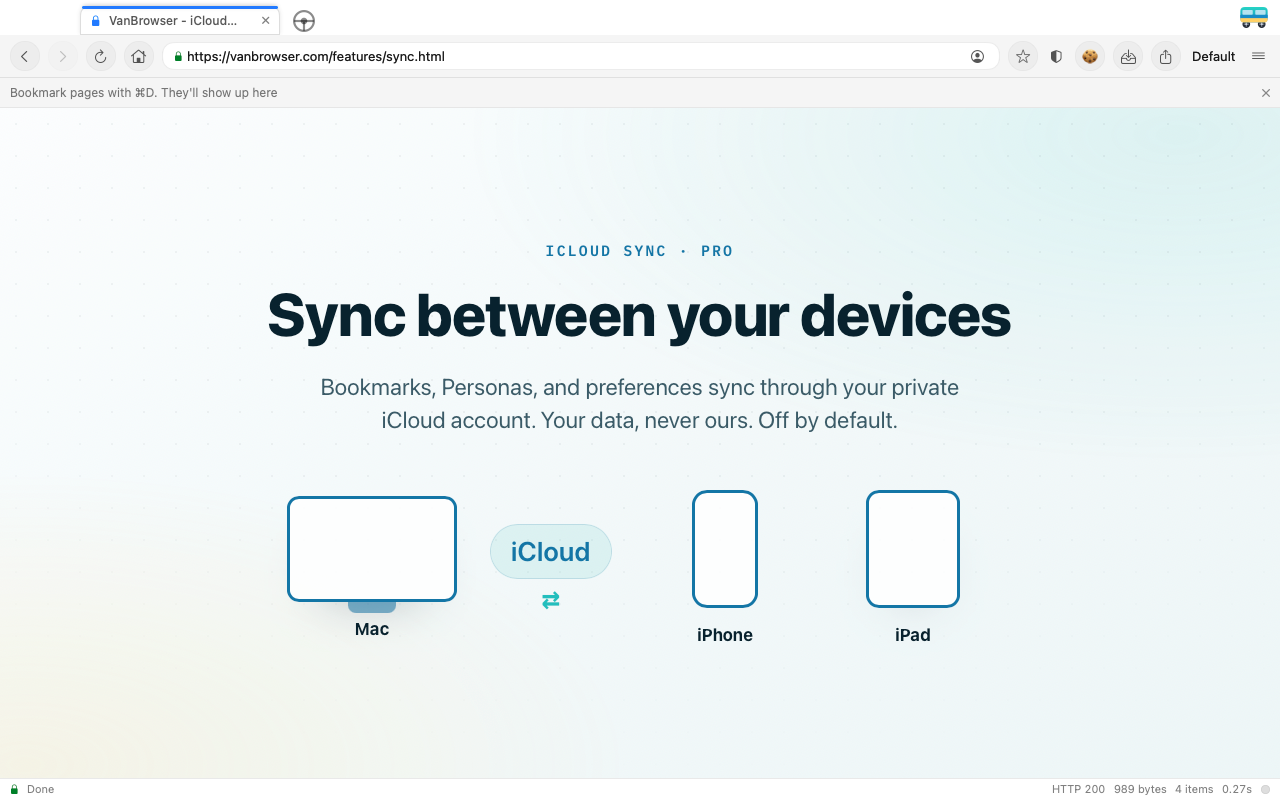Dismiss the bookmarks bar hint
The width and height of the screenshot is (1280, 800).
coord(1266,93)
